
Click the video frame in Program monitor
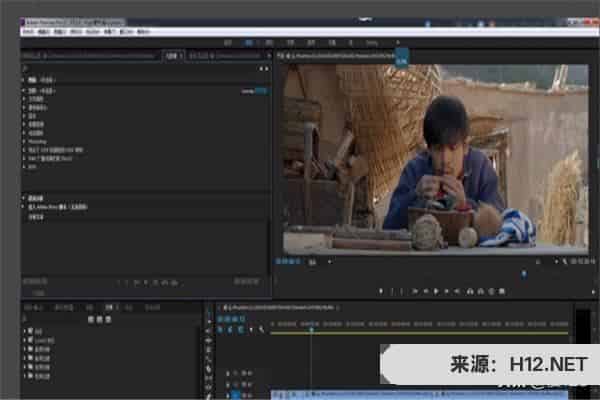[435, 159]
